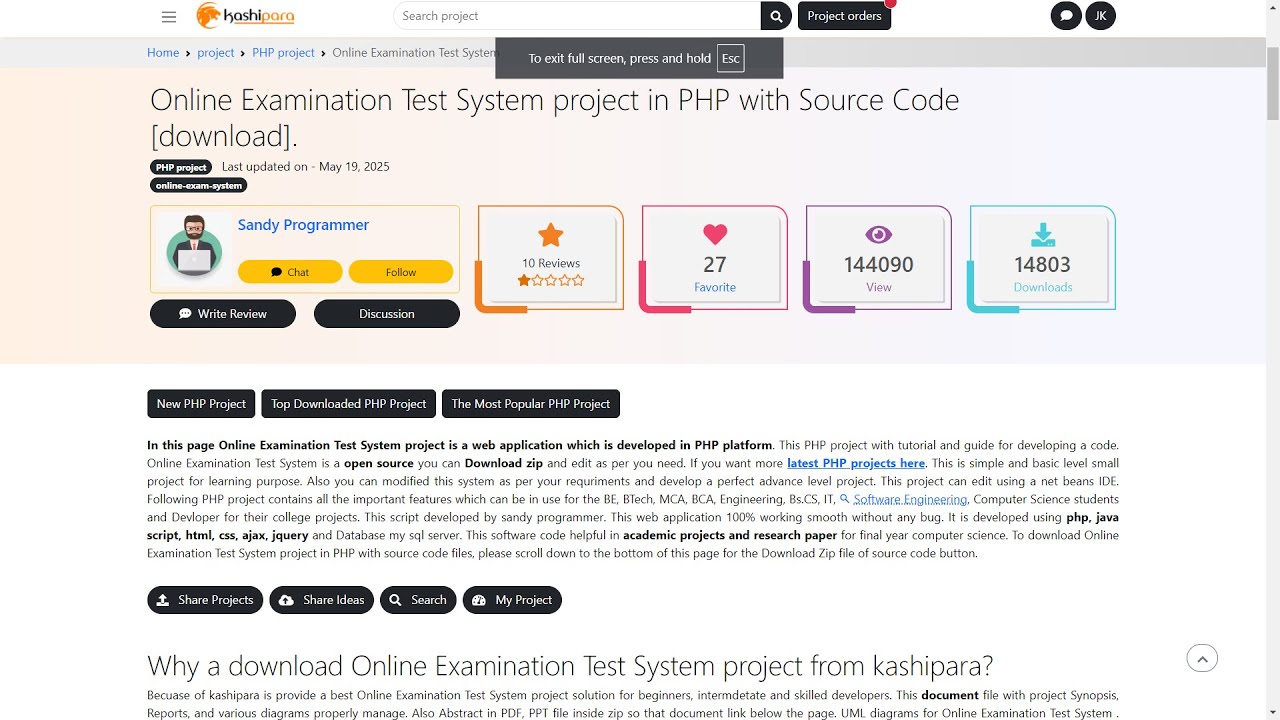This screenshot has width=1280, height=720.
Task: Open New PHP Project
Action: point(201,404)
